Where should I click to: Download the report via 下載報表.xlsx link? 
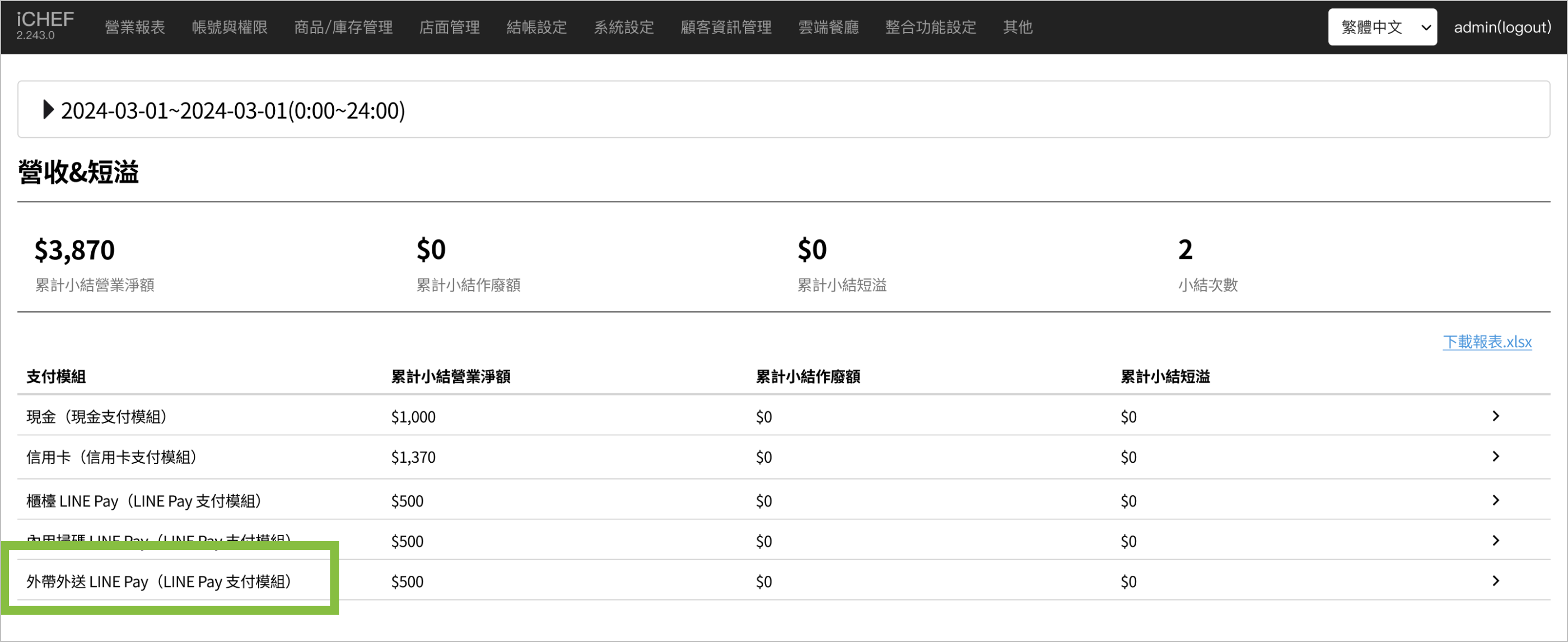click(1486, 342)
